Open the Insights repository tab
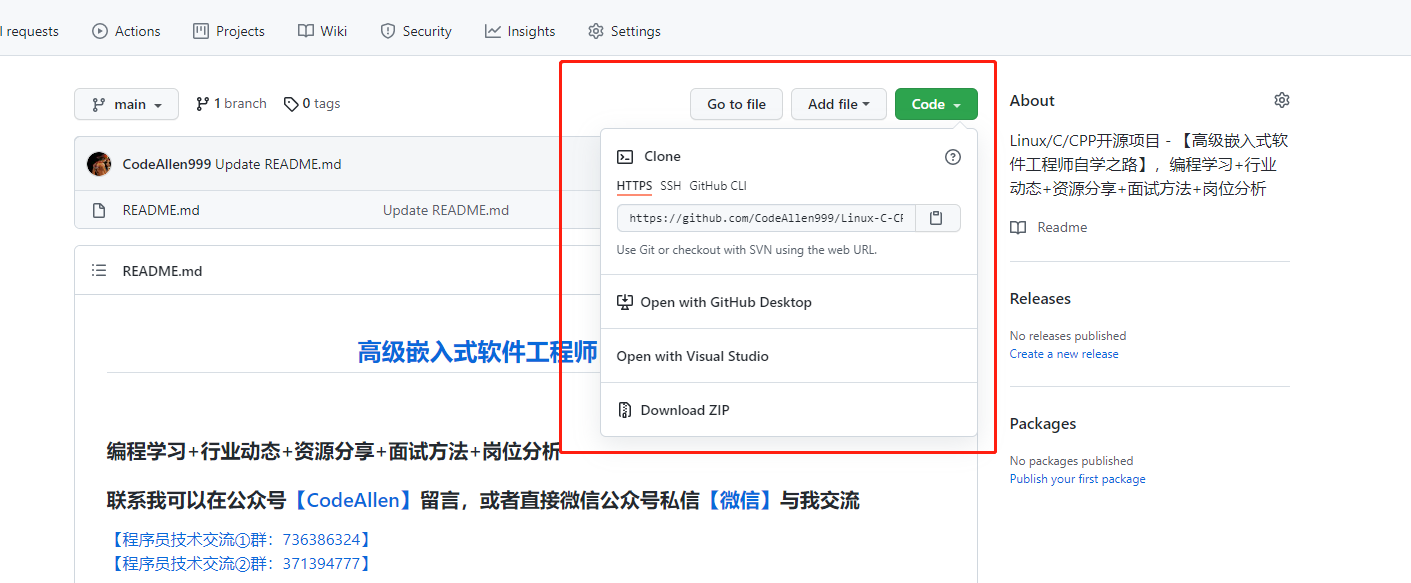Image resolution: width=1411 pixels, height=583 pixels. click(520, 31)
